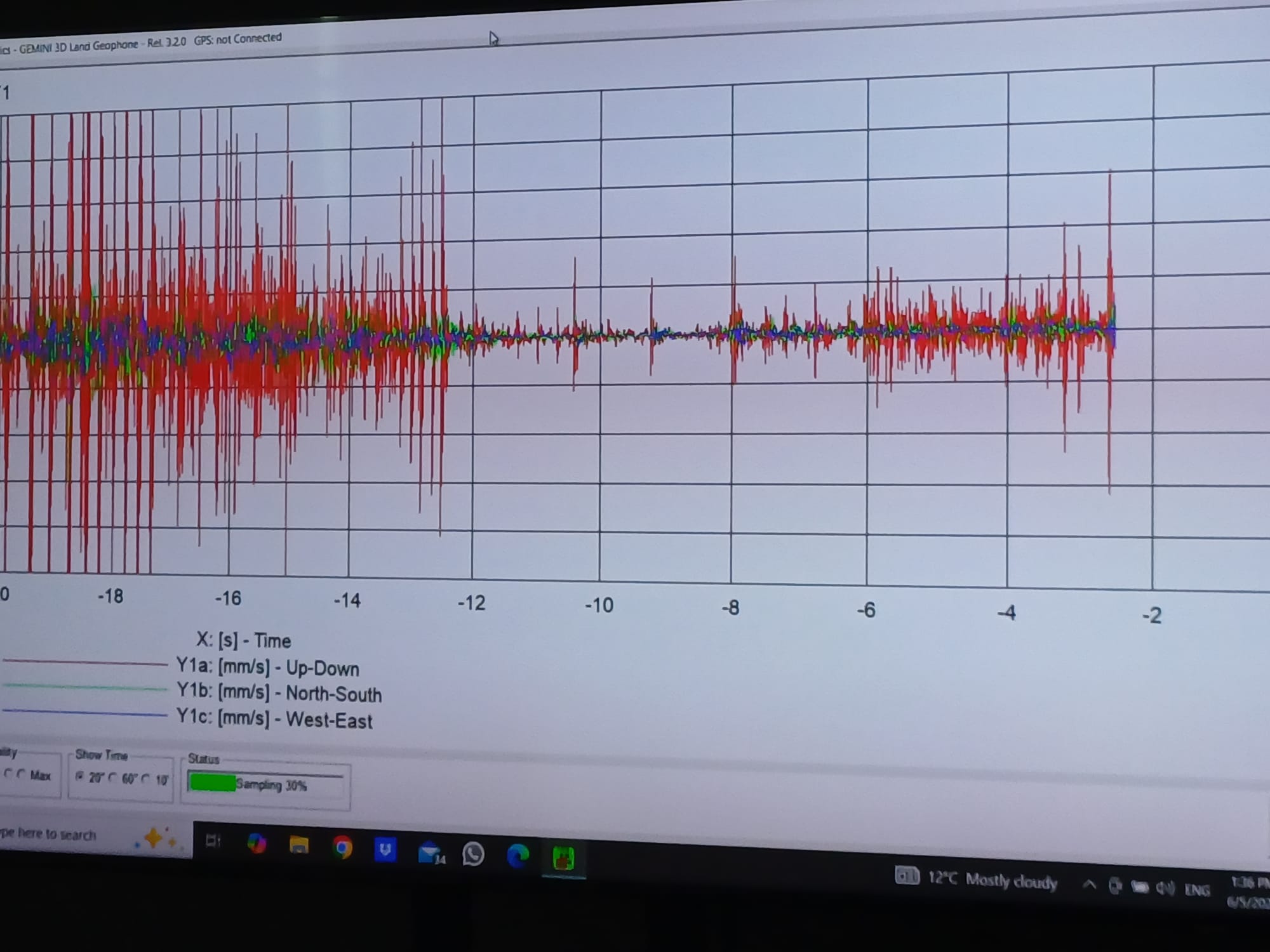Click the red Up-Down legend line
Image resolution: width=1270 pixels, height=952 pixels.
tap(85, 663)
